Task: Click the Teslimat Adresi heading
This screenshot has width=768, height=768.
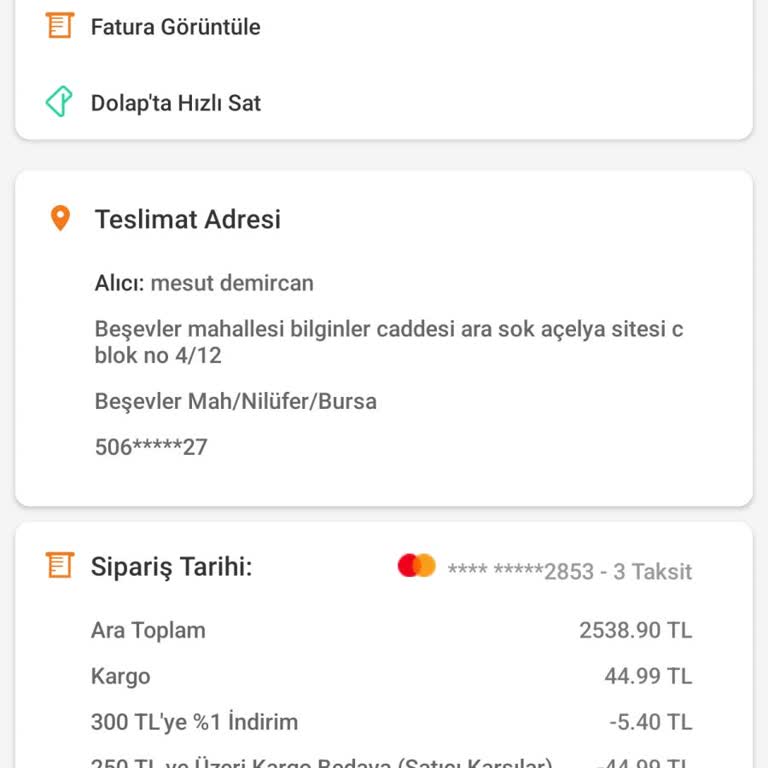Action: tap(187, 219)
